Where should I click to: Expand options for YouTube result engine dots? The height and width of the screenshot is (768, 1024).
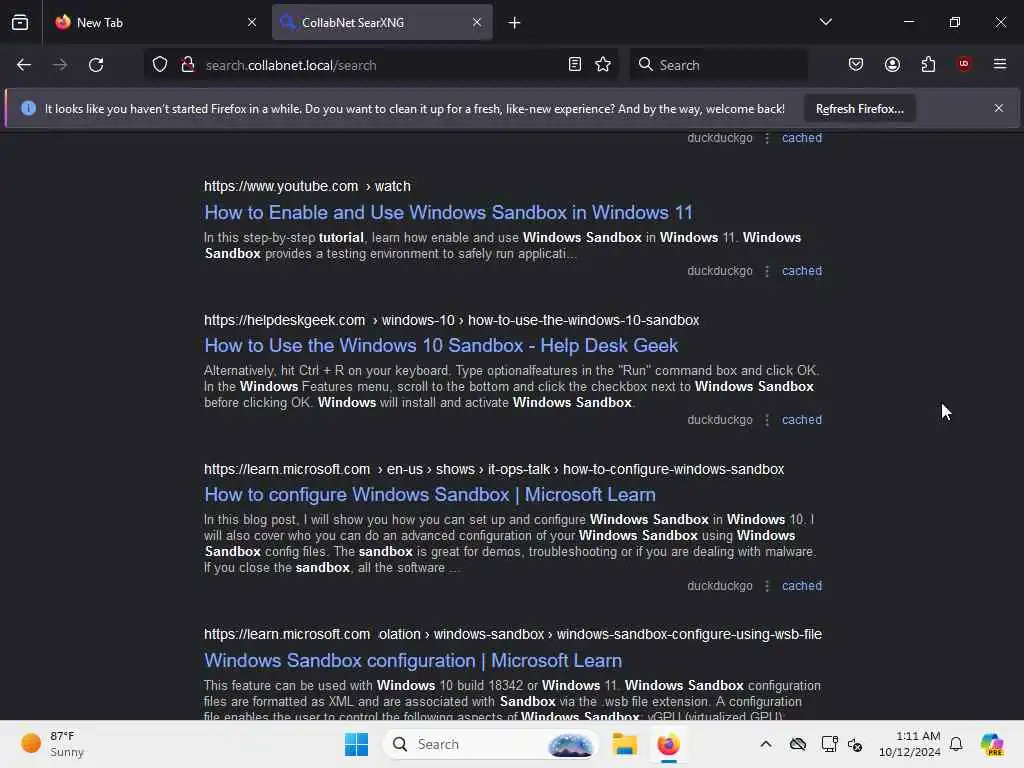tap(767, 271)
